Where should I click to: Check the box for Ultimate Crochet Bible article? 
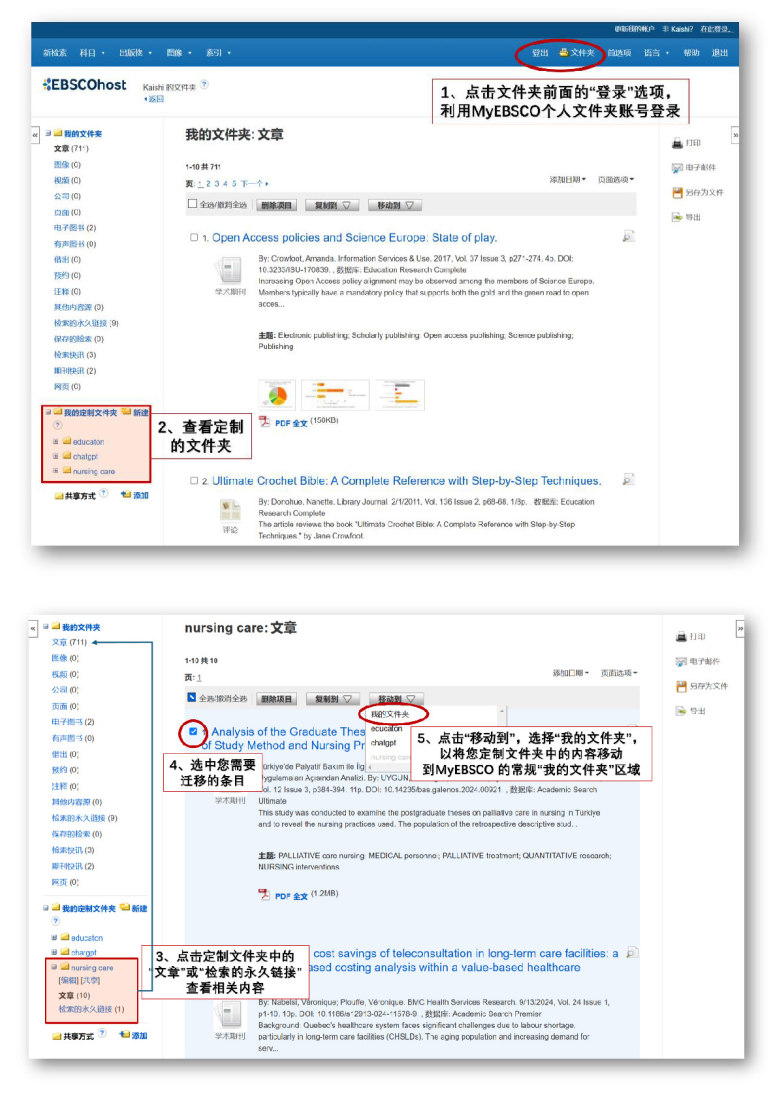pos(194,481)
